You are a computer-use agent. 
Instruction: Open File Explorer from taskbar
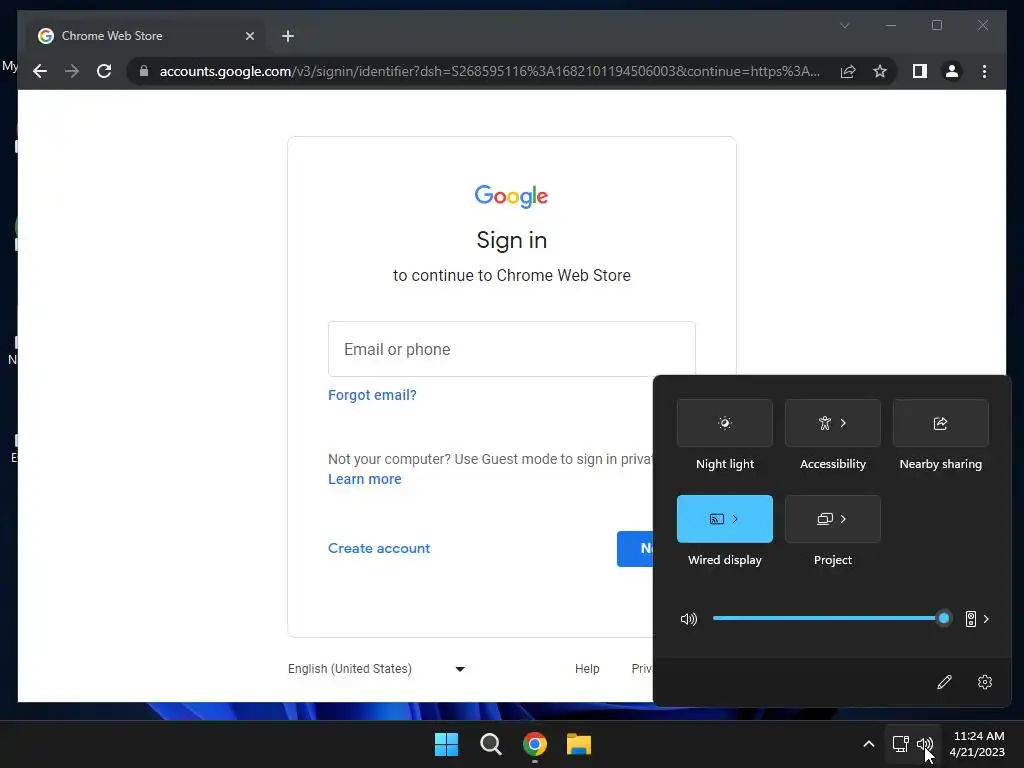click(579, 744)
